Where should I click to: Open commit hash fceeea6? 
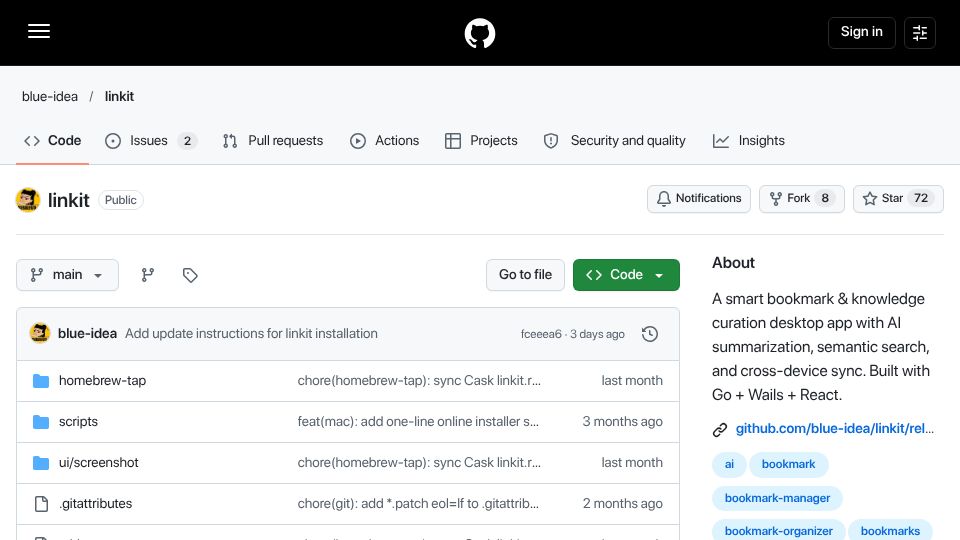[x=541, y=334]
